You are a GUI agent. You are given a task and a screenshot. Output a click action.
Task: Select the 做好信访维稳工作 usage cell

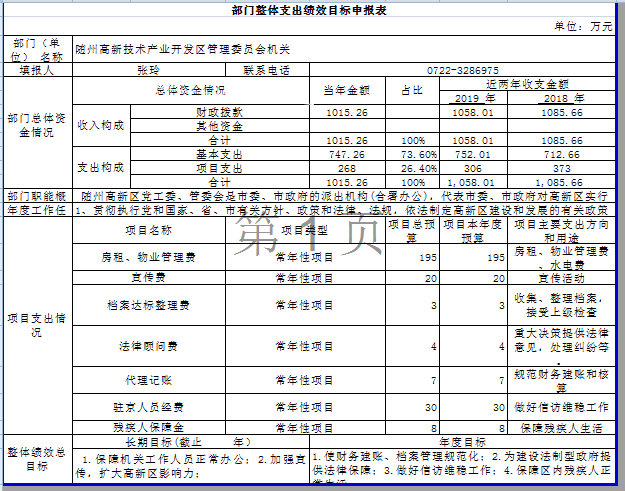[561, 407]
